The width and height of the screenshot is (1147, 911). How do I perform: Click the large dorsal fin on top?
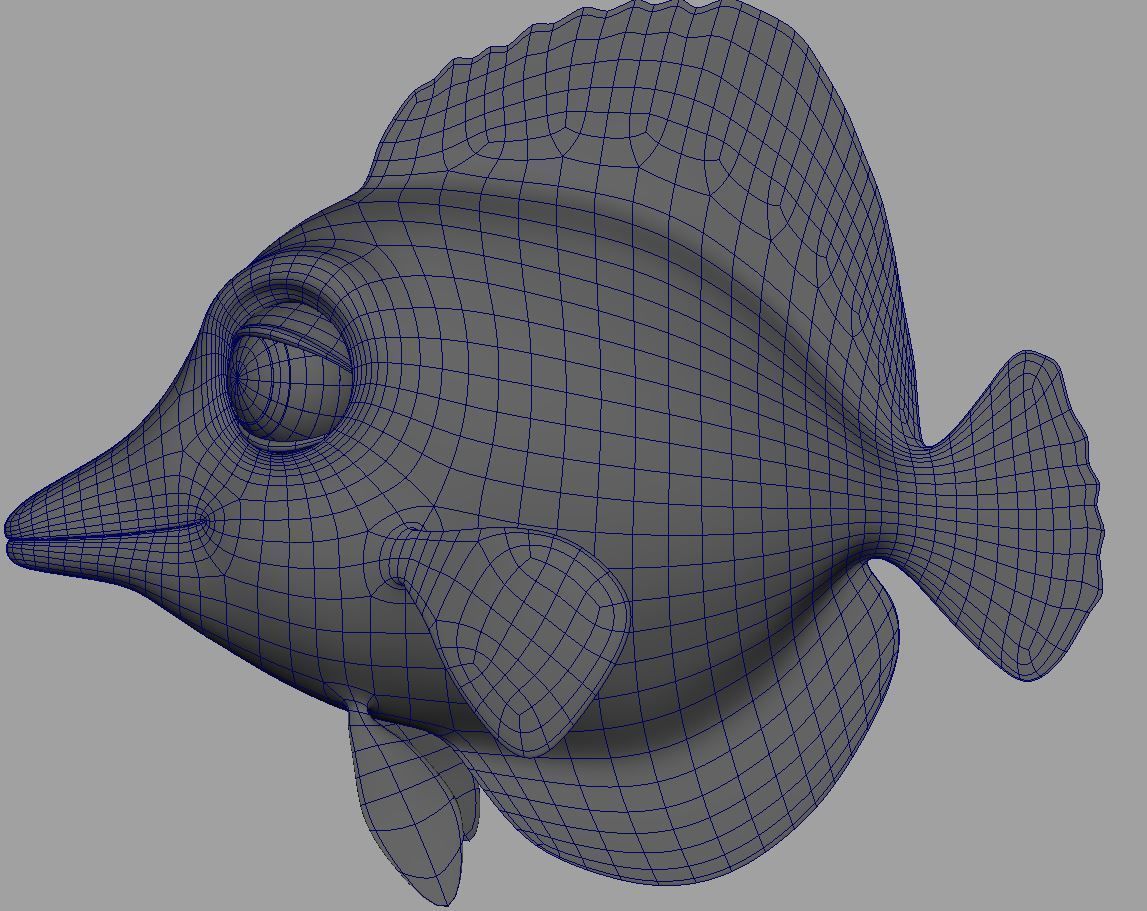(x=658, y=146)
